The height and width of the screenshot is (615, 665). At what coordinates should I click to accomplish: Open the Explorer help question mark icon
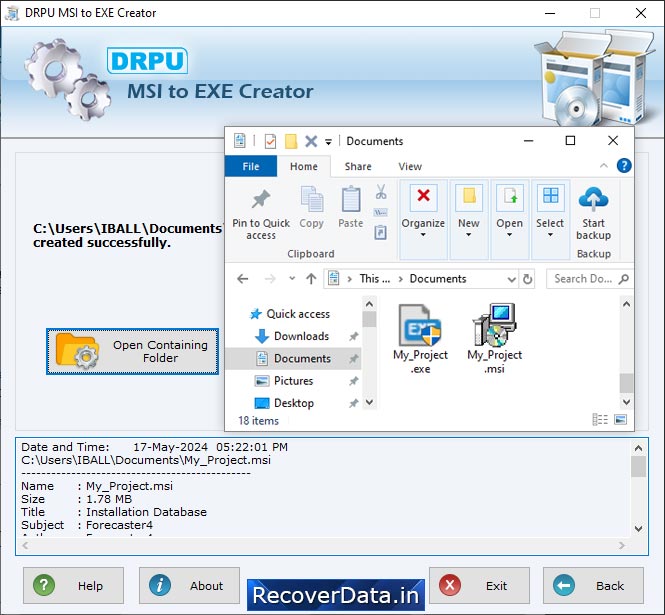[624, 166]
